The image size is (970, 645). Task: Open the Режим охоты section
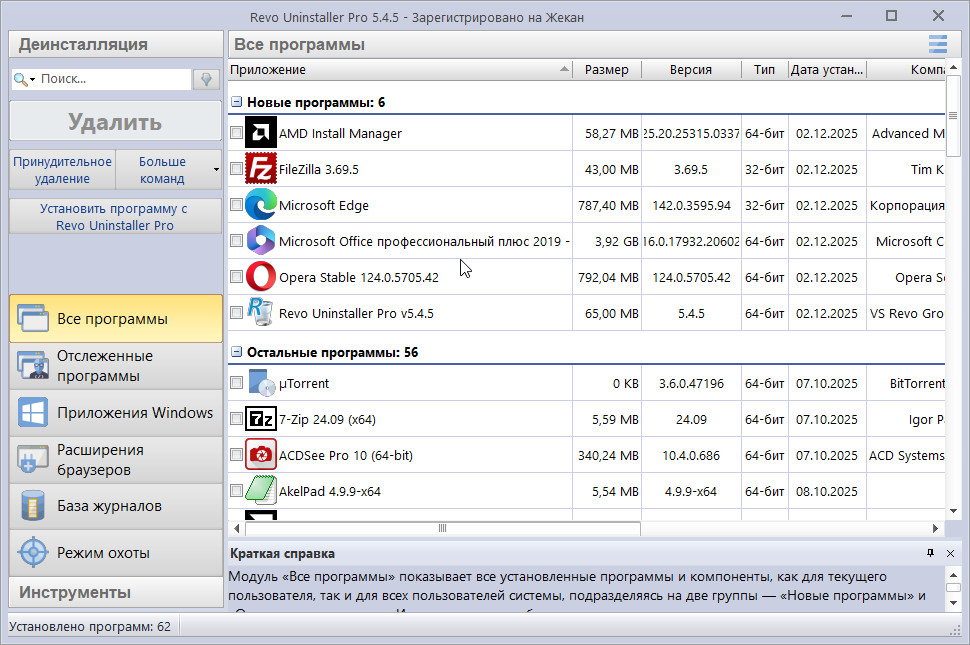tap(116, 552)
